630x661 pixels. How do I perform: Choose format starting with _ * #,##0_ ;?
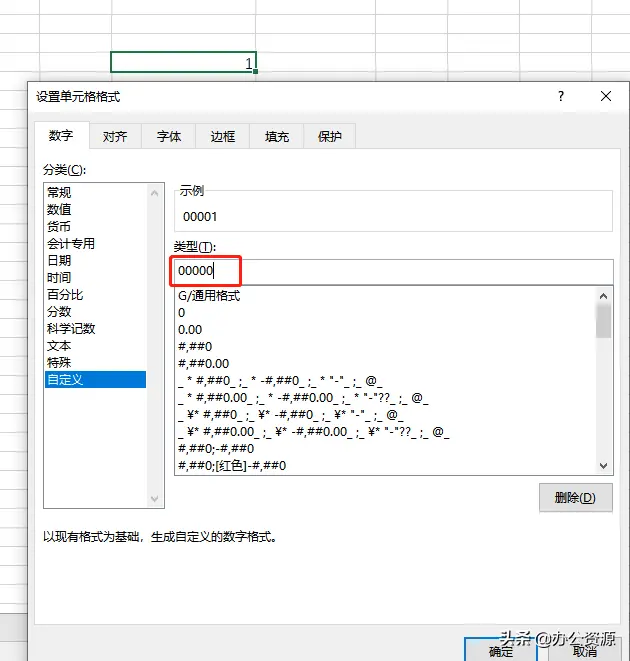(386, 381)
